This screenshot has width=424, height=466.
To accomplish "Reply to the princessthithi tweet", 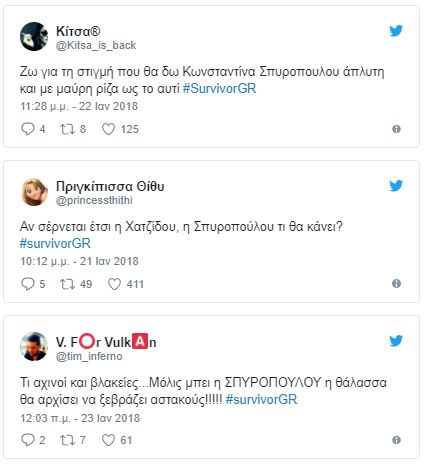I will tap(28, 284).
